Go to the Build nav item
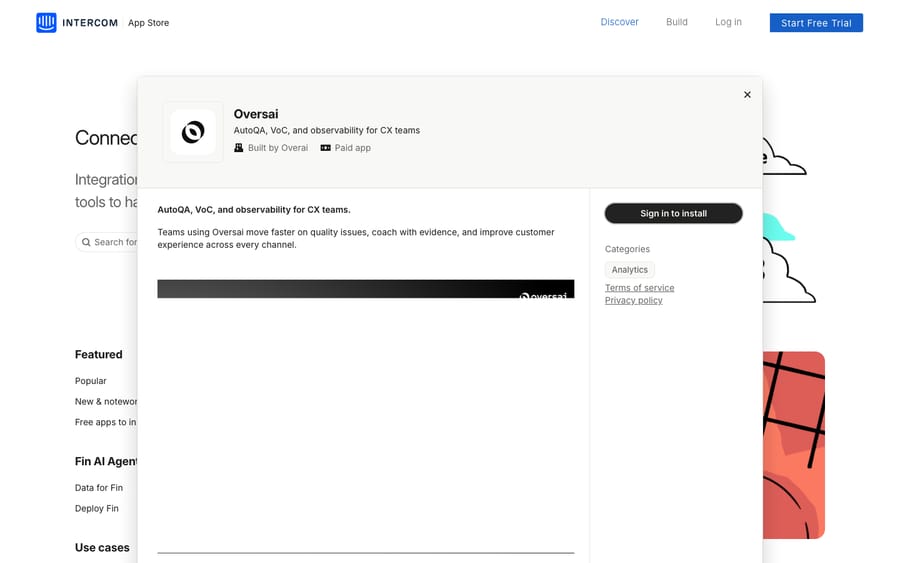 [677, 22]
